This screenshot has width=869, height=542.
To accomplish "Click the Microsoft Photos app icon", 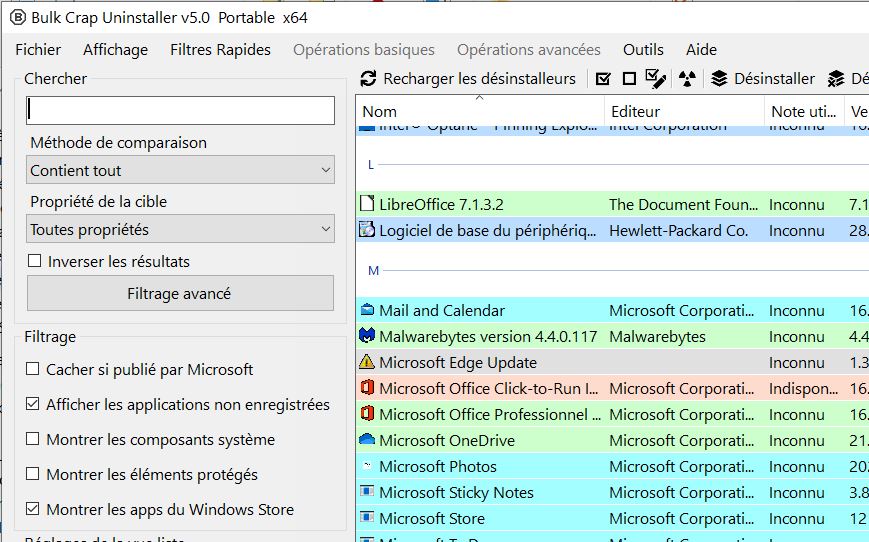I will [367, 466].
